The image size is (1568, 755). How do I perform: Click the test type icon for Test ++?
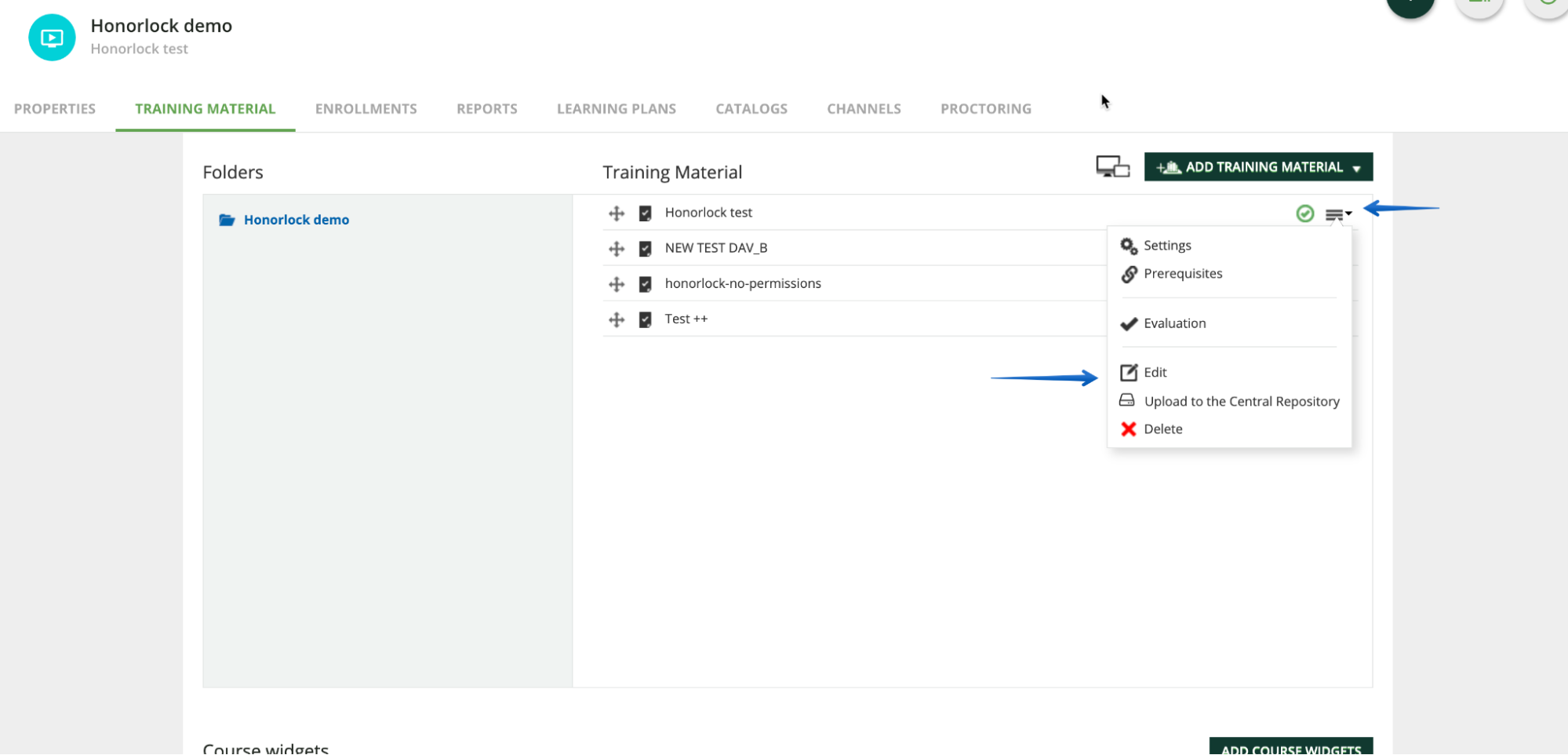[646, 319]
